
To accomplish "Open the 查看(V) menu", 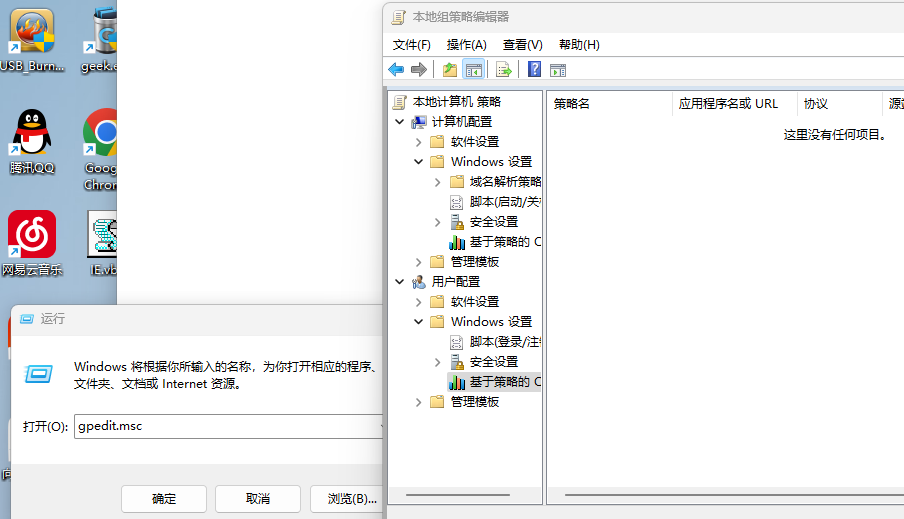I will 522,45.
